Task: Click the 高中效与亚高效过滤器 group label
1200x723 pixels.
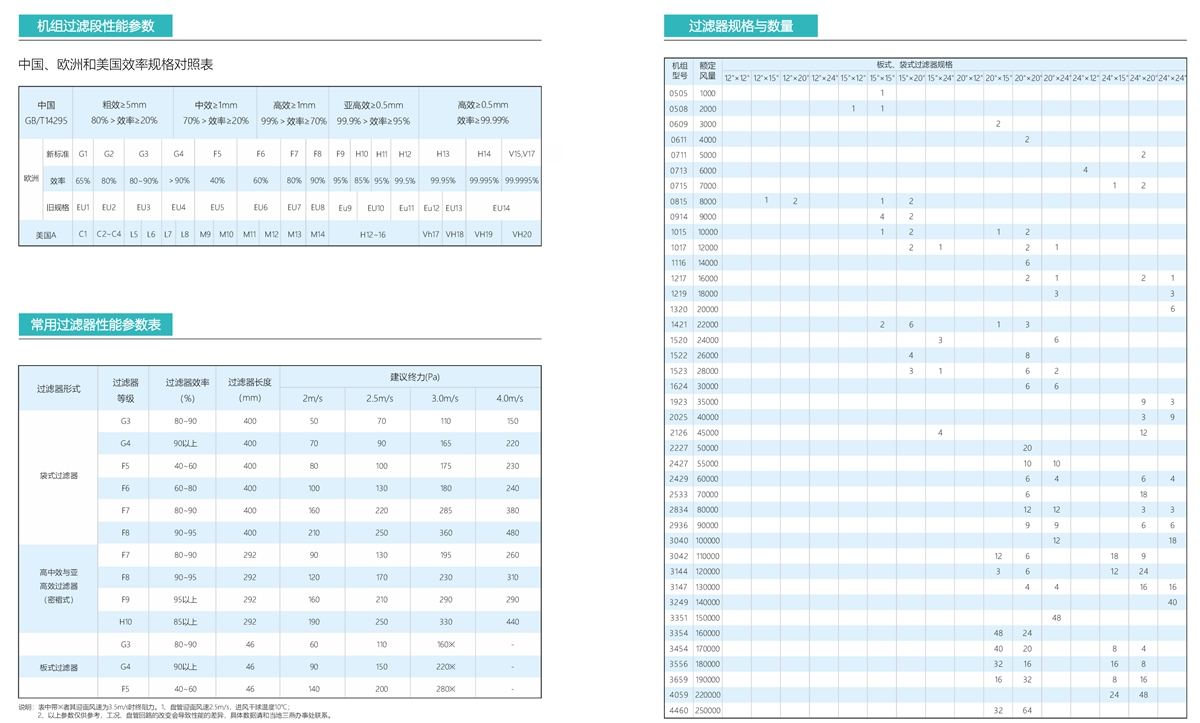Action: point(58,585)
